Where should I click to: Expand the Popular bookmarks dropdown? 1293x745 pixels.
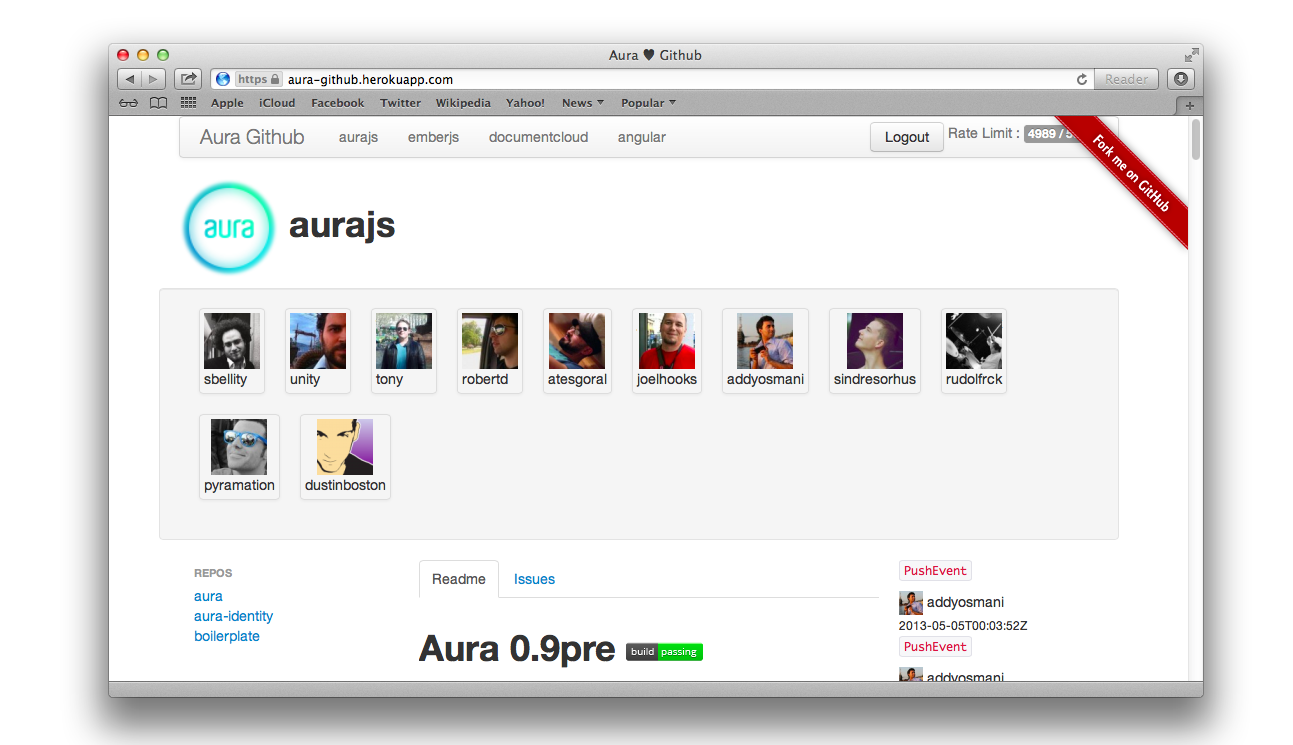648,103
